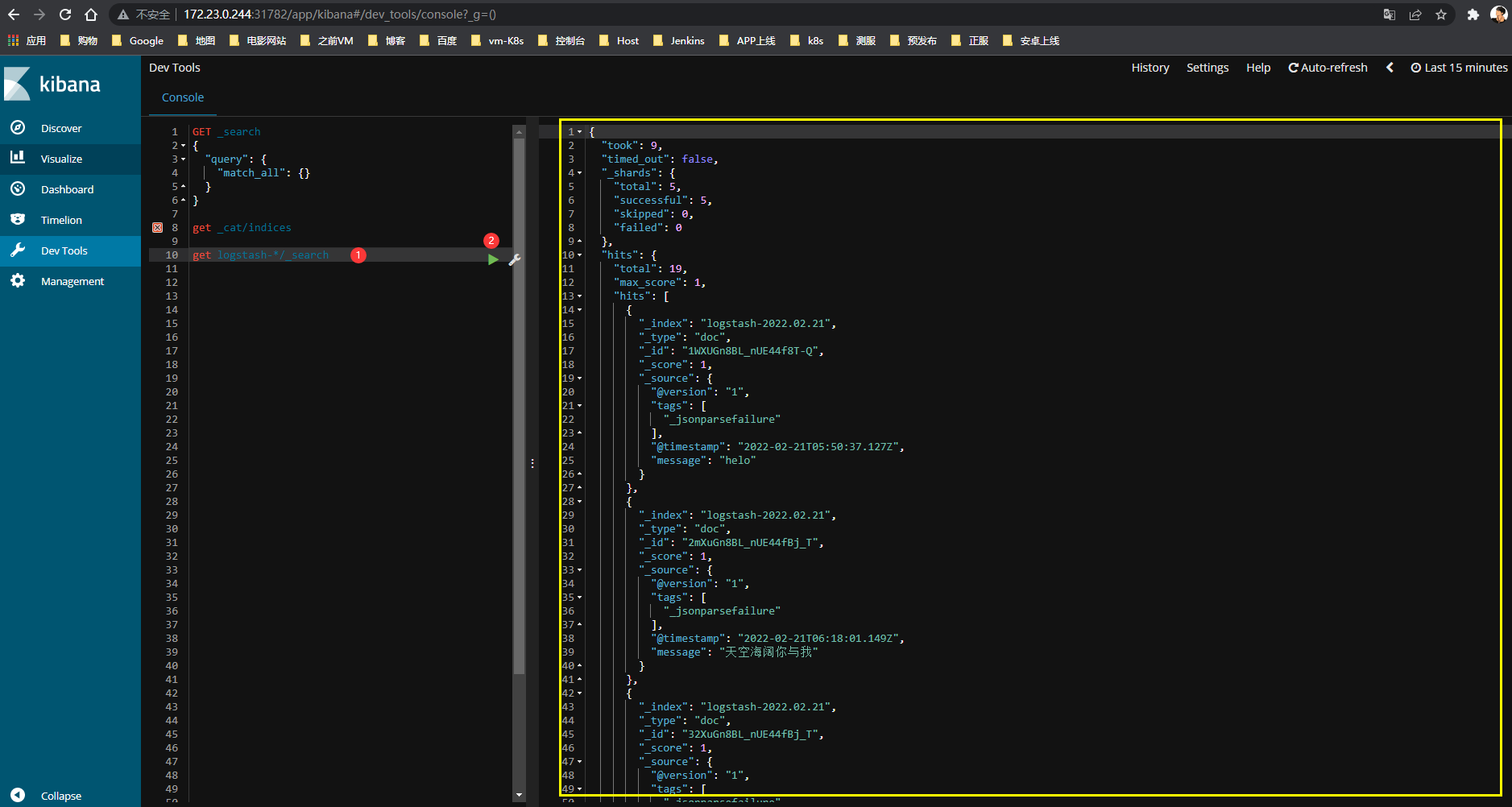Collapse the first hit fold on line 14

[x=579, y=310]
